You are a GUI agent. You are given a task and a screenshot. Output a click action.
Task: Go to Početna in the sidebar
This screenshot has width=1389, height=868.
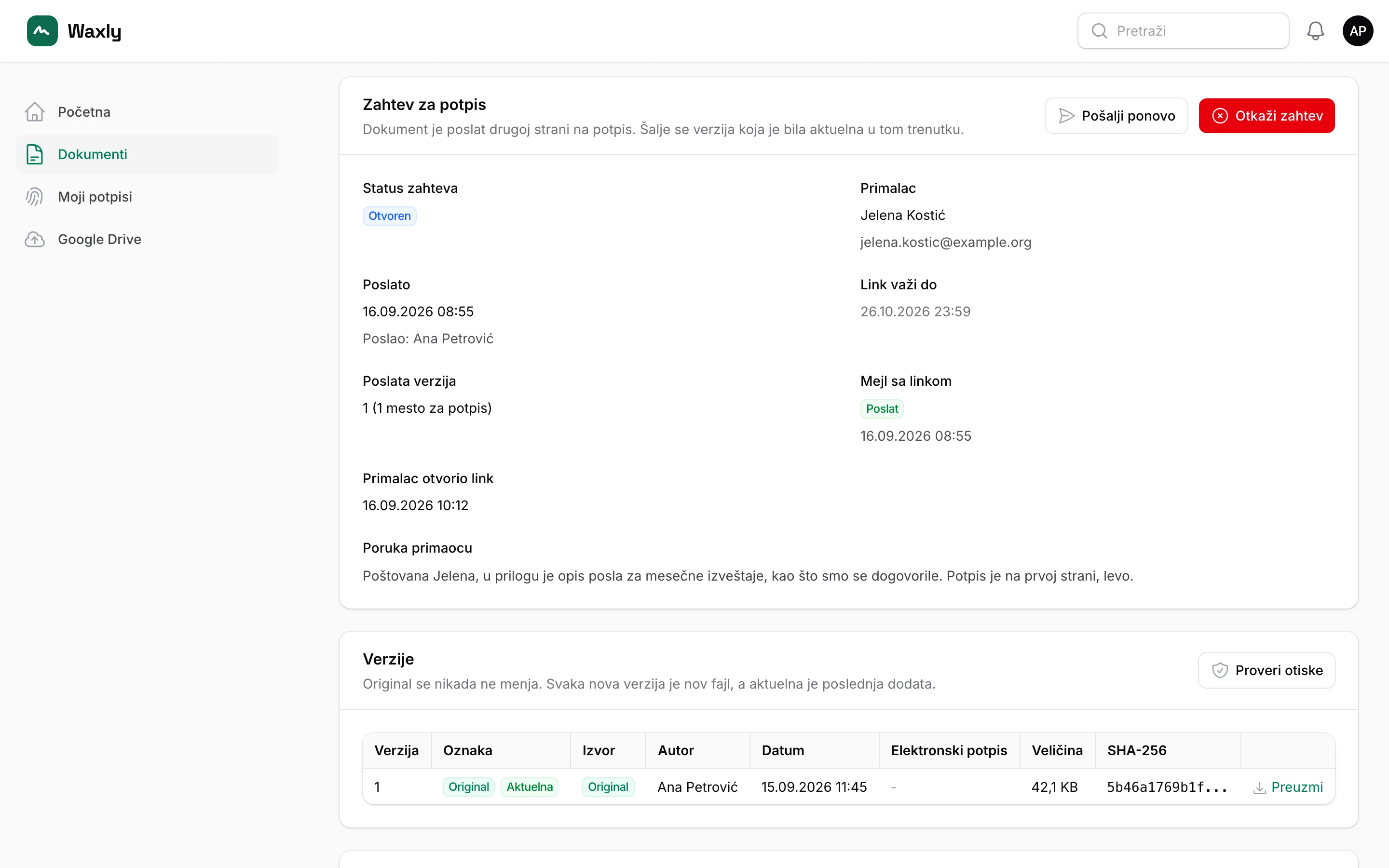click(147, 112)
